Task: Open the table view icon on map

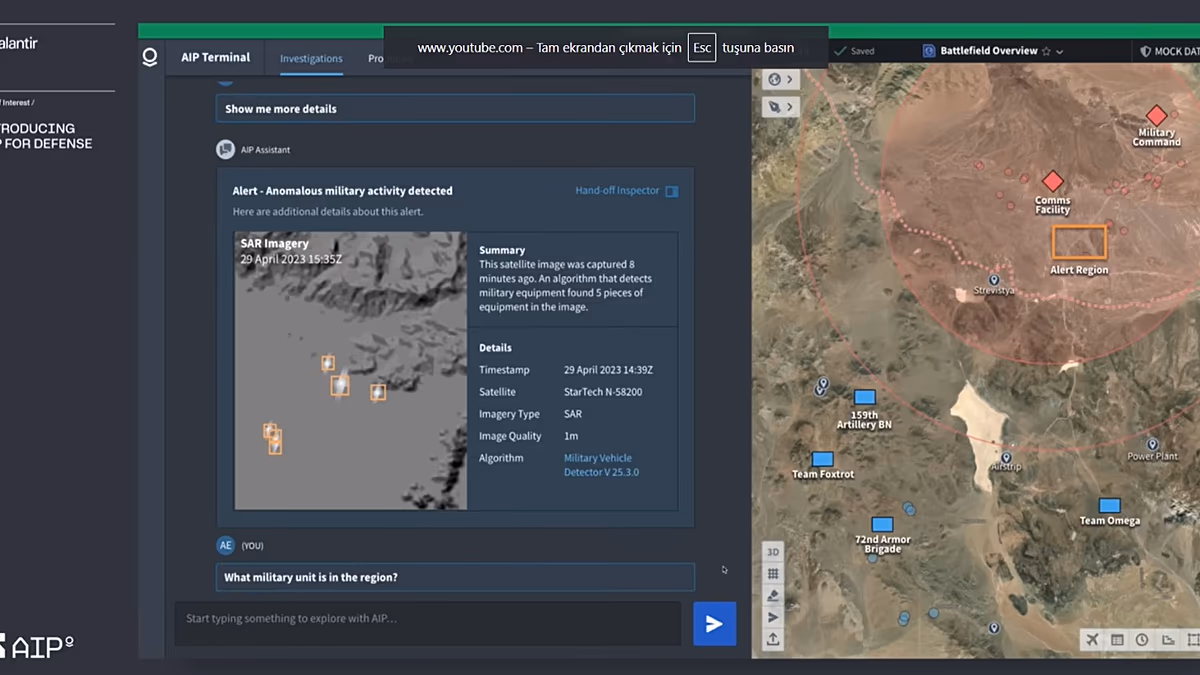Action: (x=1117, y=640)
